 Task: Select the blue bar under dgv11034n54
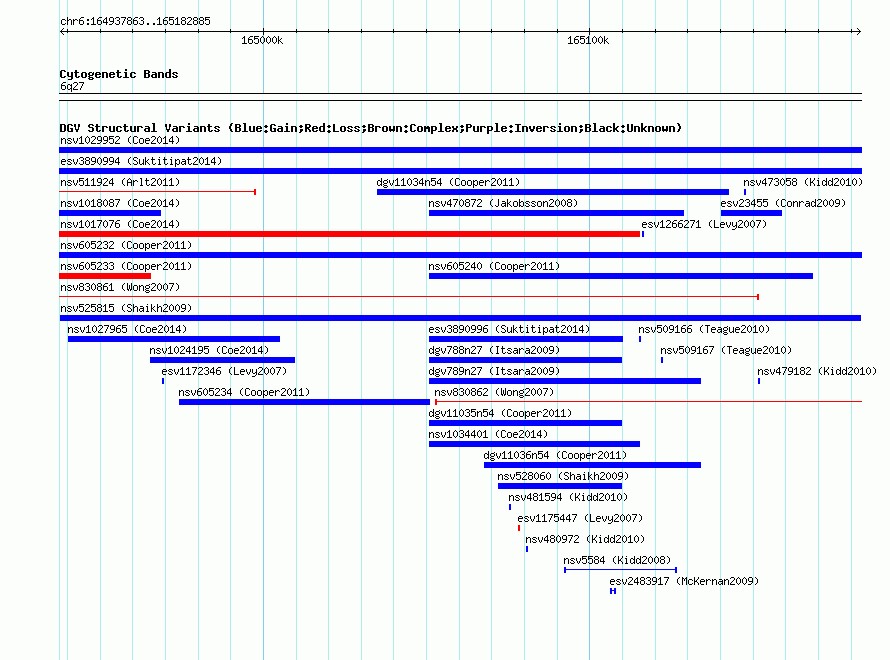553,192
